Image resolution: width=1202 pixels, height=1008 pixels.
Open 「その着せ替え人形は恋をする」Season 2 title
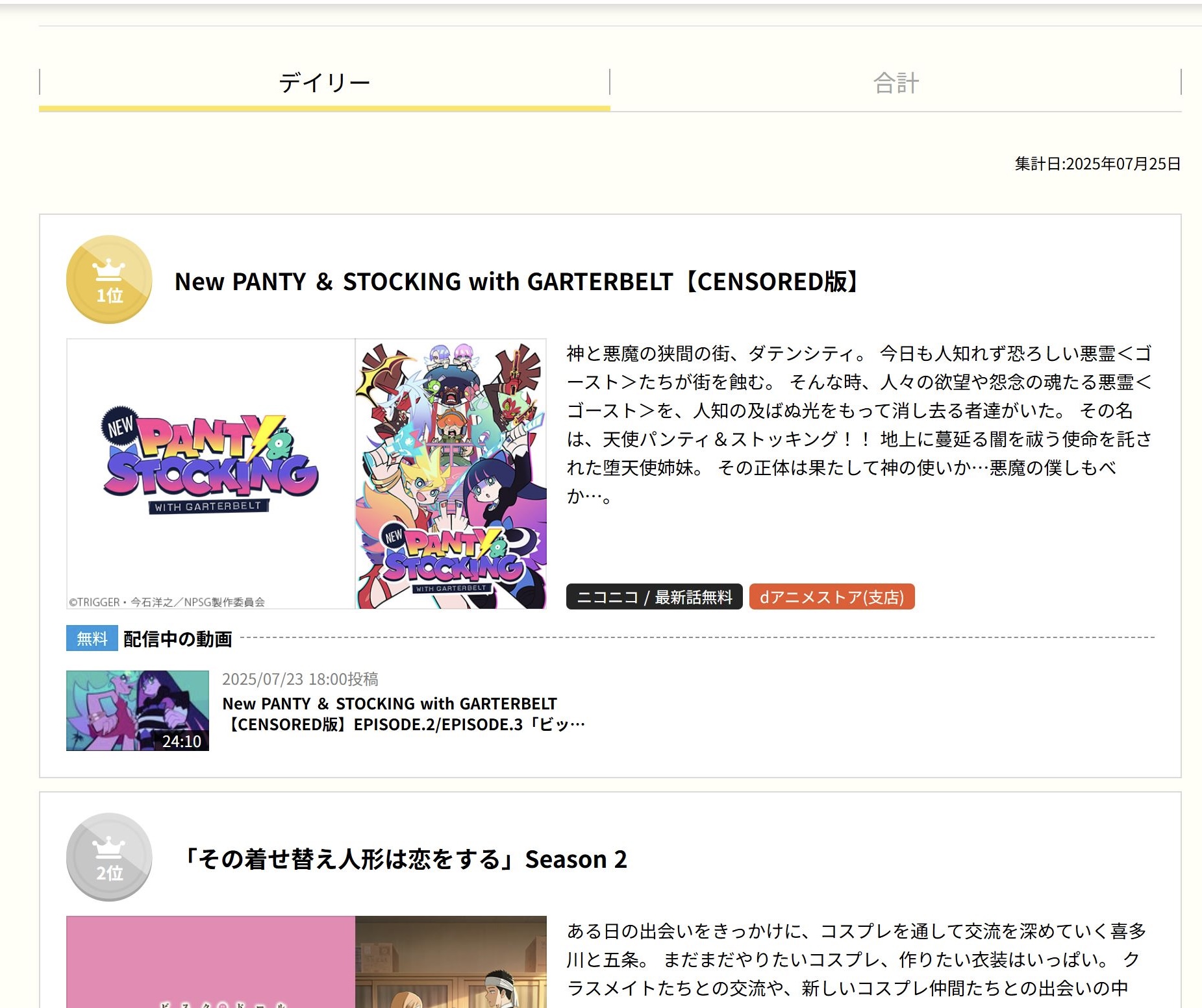[x=403, y=859]
